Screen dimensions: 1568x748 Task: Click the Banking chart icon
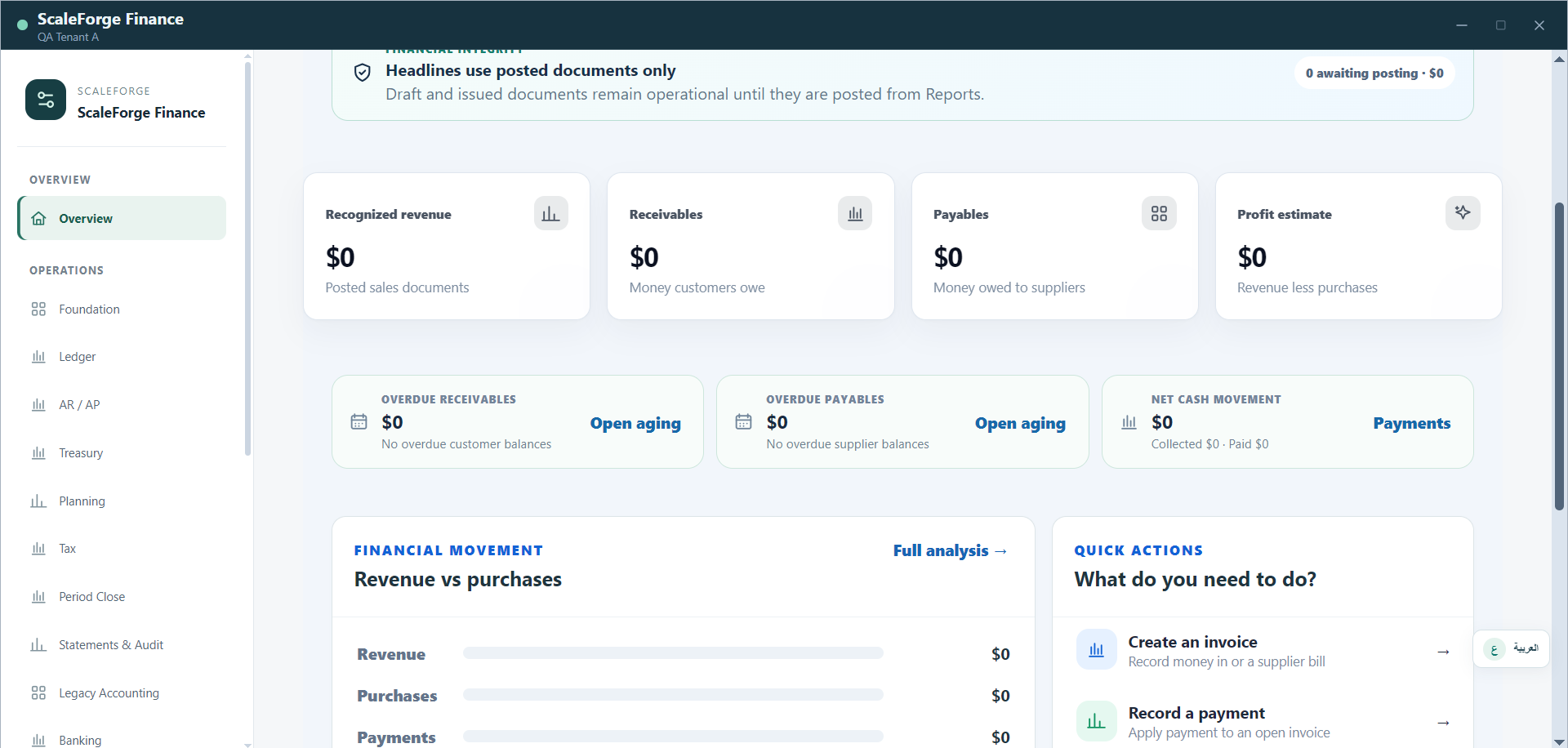click(38, 741)
